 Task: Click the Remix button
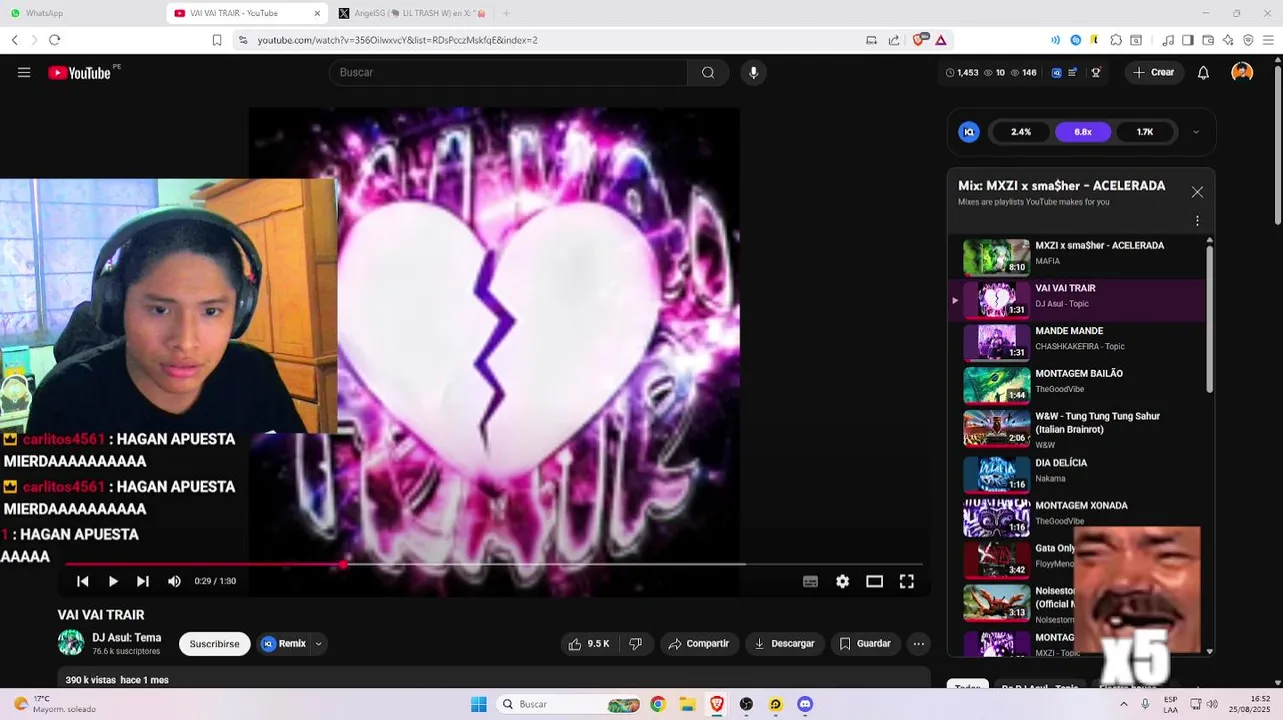283,644
